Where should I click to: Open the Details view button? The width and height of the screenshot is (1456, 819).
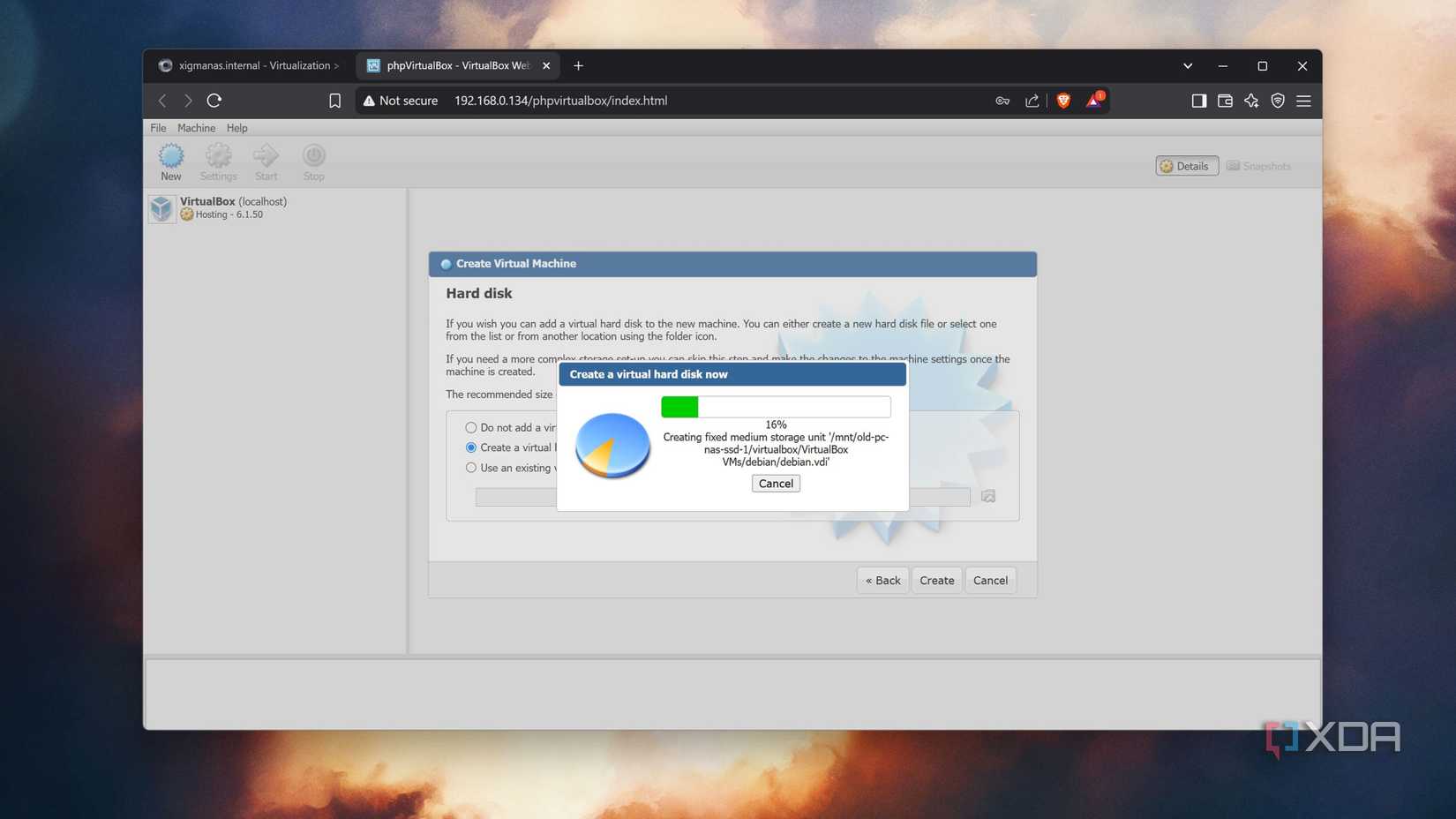click(1187, 166)
